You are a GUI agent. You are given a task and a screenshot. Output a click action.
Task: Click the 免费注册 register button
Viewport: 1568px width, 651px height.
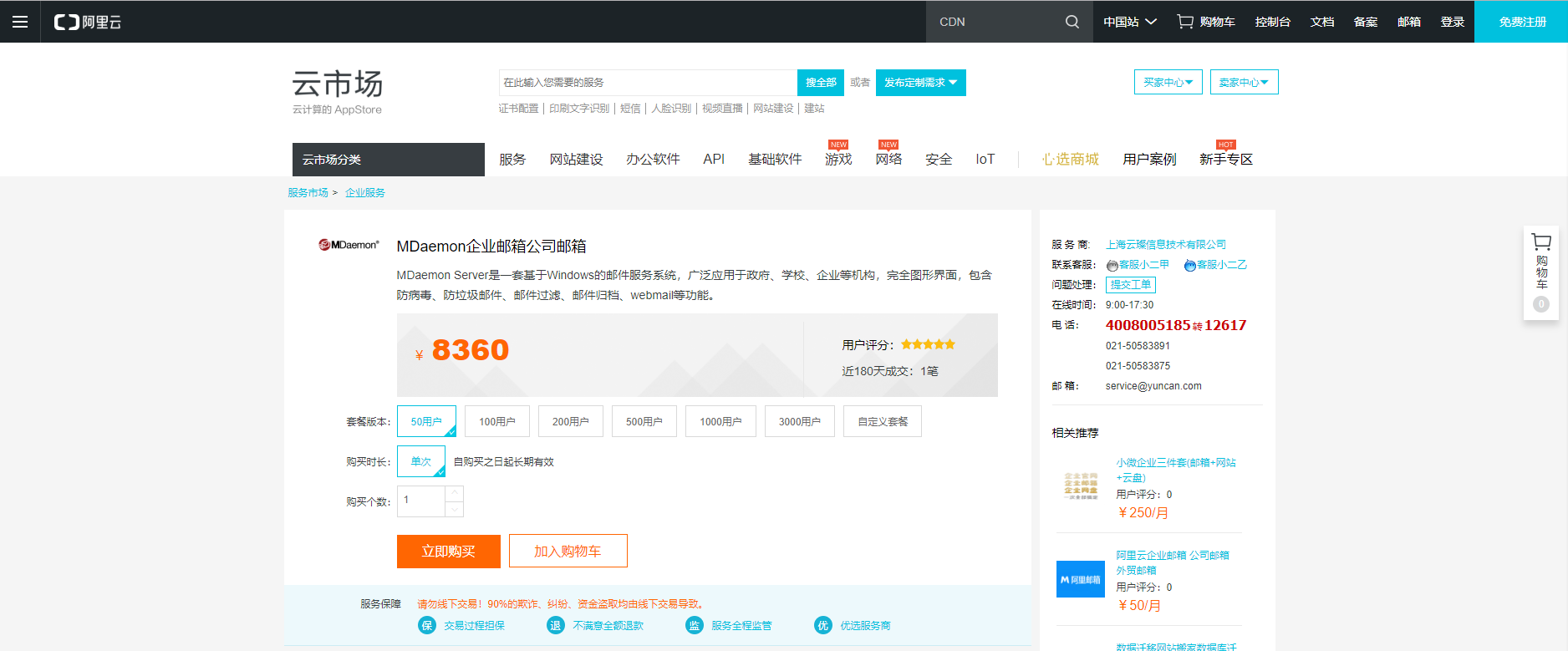click(x=1521, y=22)
